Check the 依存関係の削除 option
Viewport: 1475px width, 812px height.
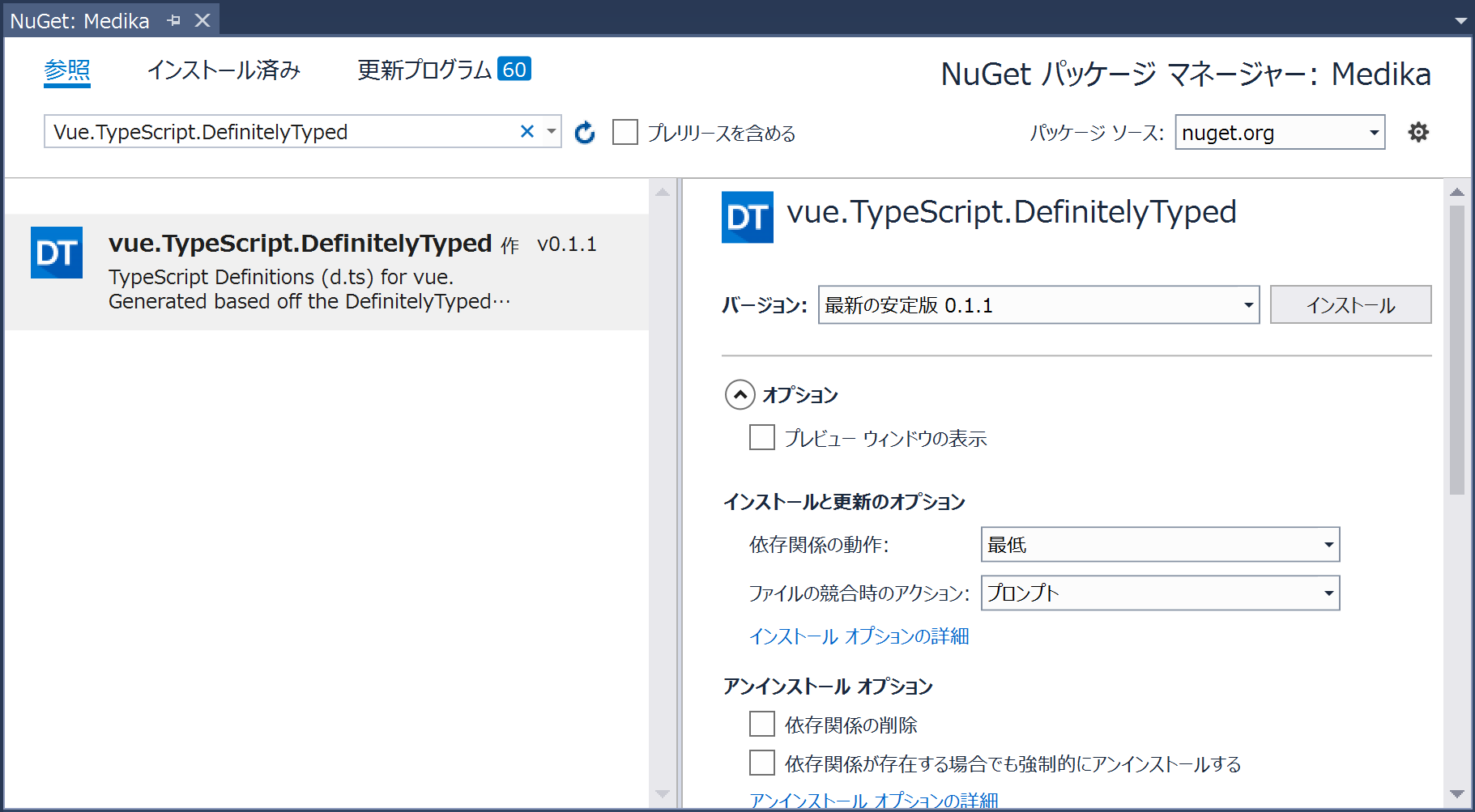tap(762, 724)
